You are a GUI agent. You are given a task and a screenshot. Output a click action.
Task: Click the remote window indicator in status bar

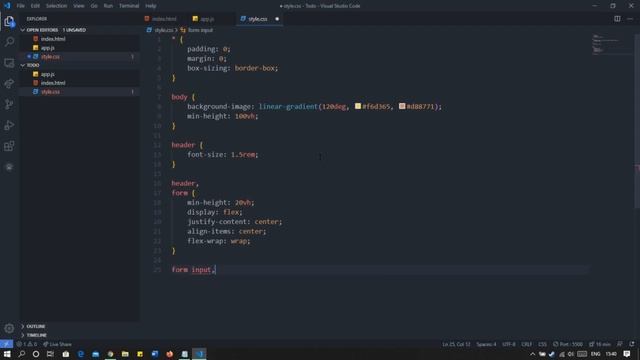click(x=7, y=344)
